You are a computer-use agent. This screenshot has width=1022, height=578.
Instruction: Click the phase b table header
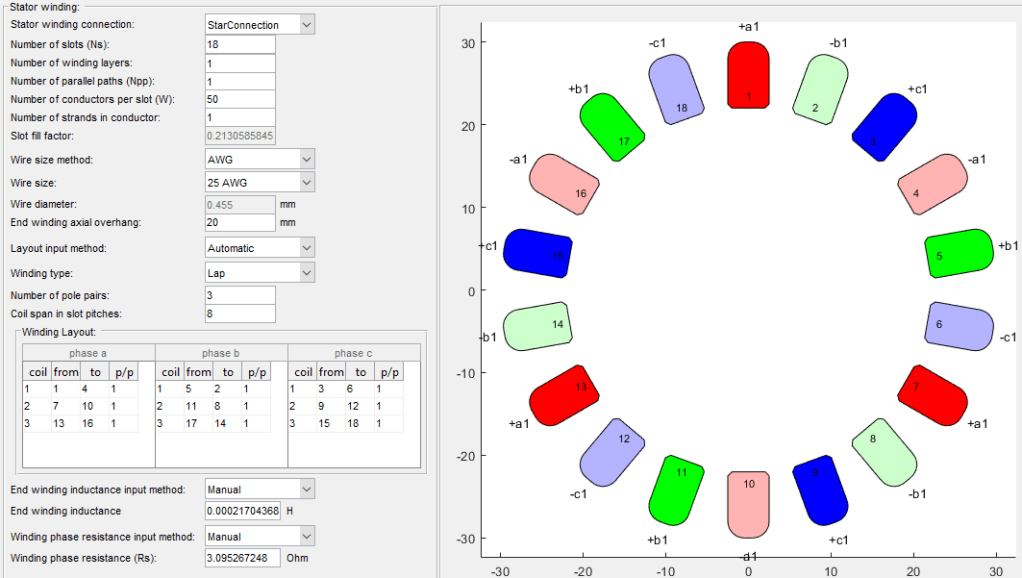pyautogui.click(x=221, y=353)
